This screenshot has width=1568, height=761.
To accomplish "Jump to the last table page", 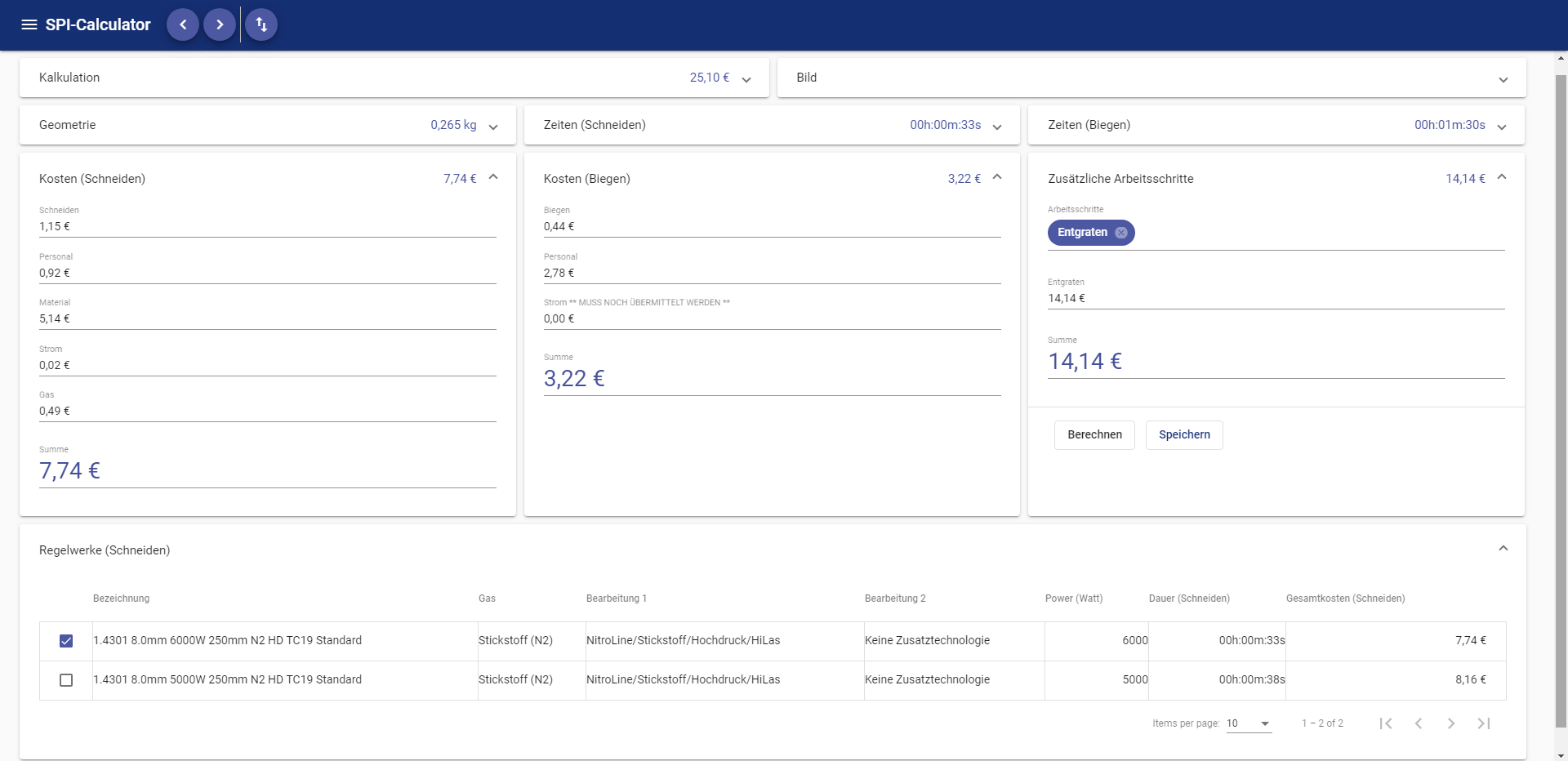I will pos(1484,723).
